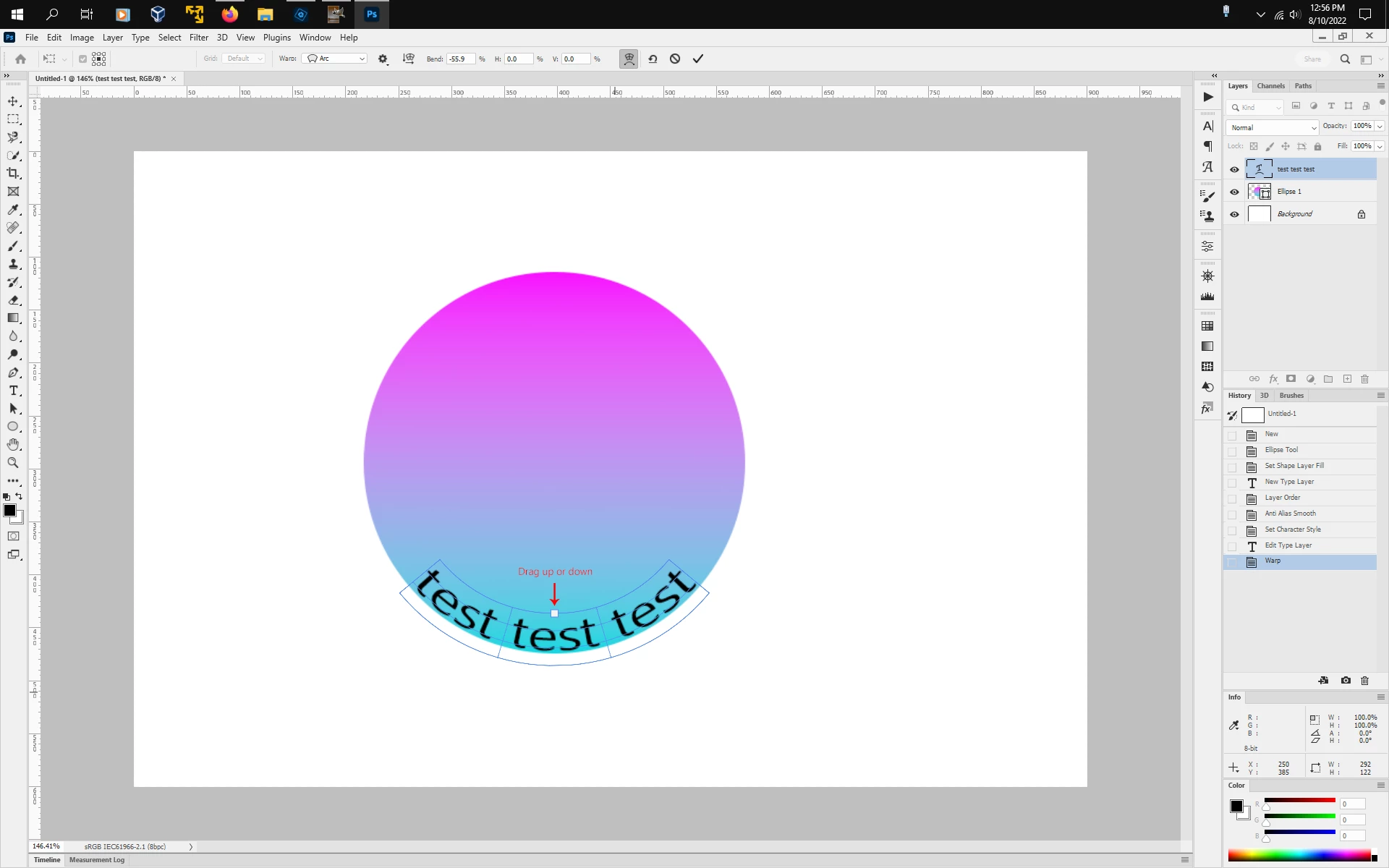Hide the Background layer
1389x868 pixels.
(1234, 214)
